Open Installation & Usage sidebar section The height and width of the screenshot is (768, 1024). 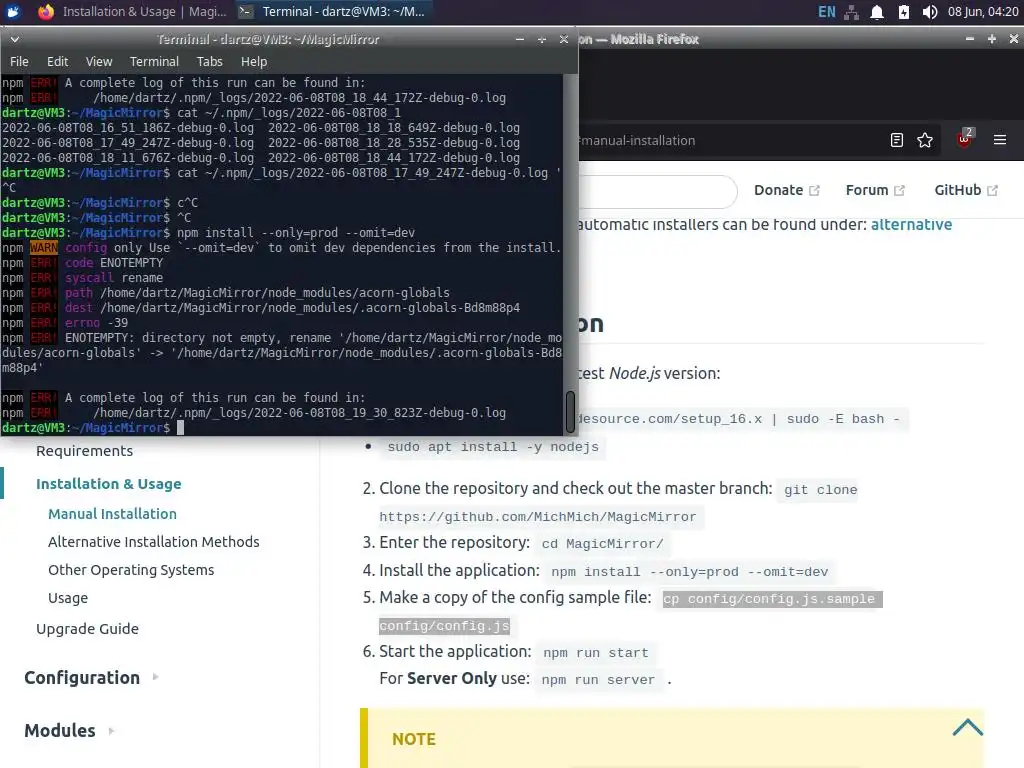[x=108, y=484]
